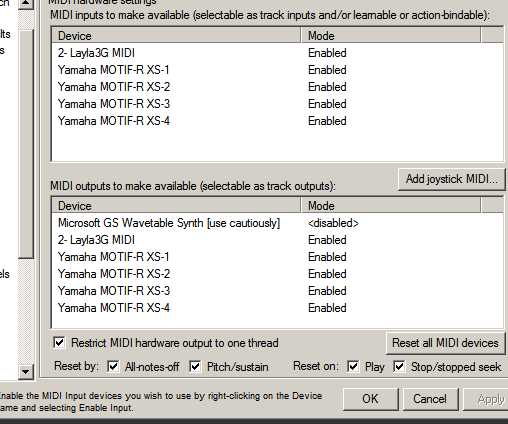Screen dimensions: 508x424
Task: Select Yamaha MOTIF-R XS-3 input device
Action: [x=277, y=104]
